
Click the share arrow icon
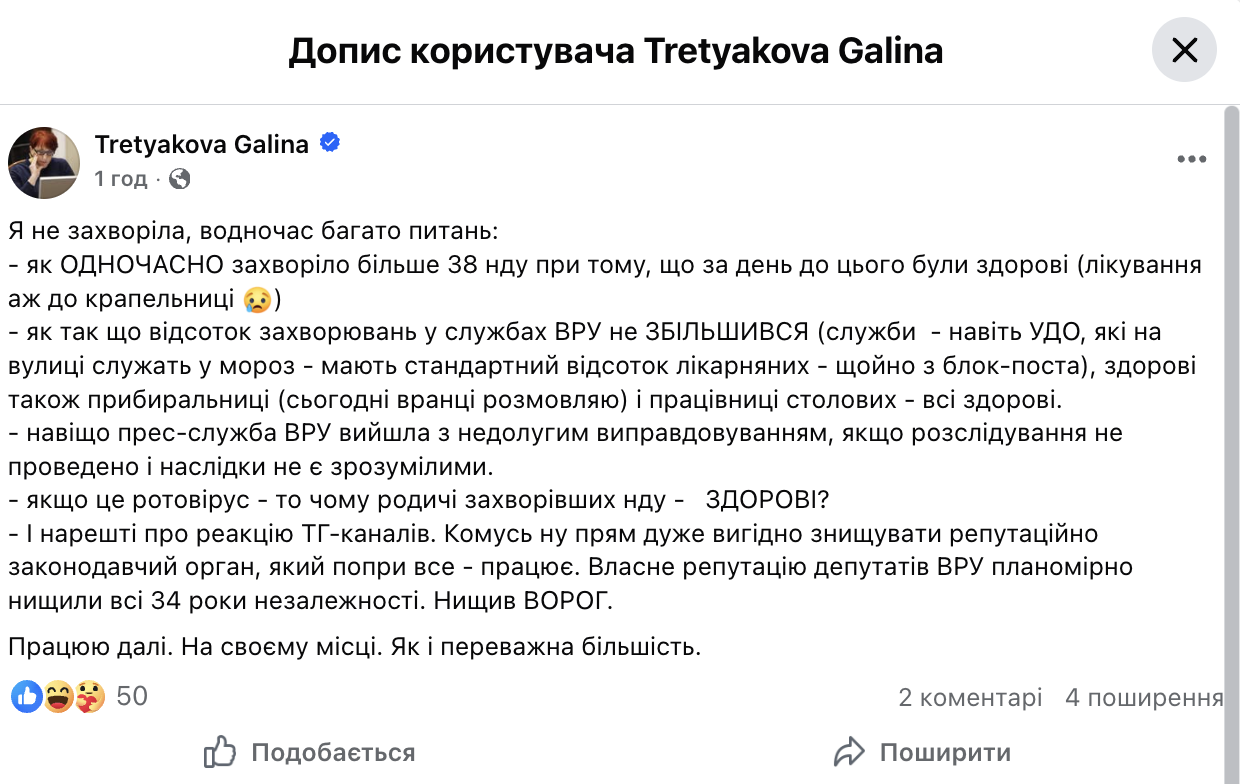pos(849,752)
